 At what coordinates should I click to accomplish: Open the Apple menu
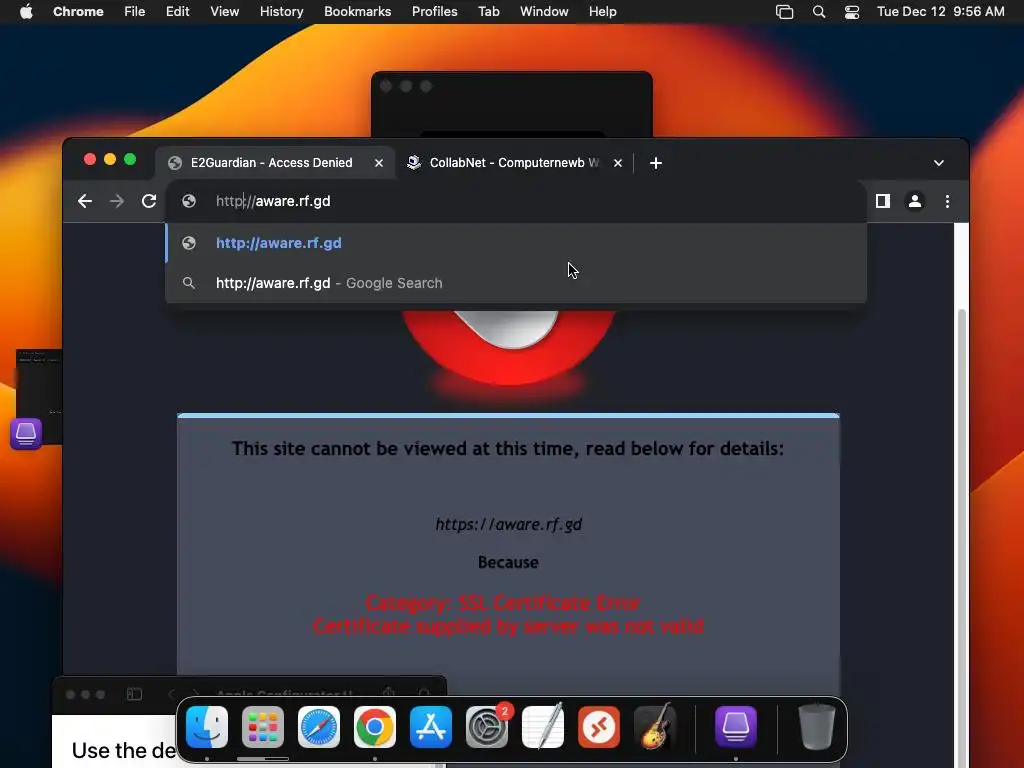click(26, 12)
